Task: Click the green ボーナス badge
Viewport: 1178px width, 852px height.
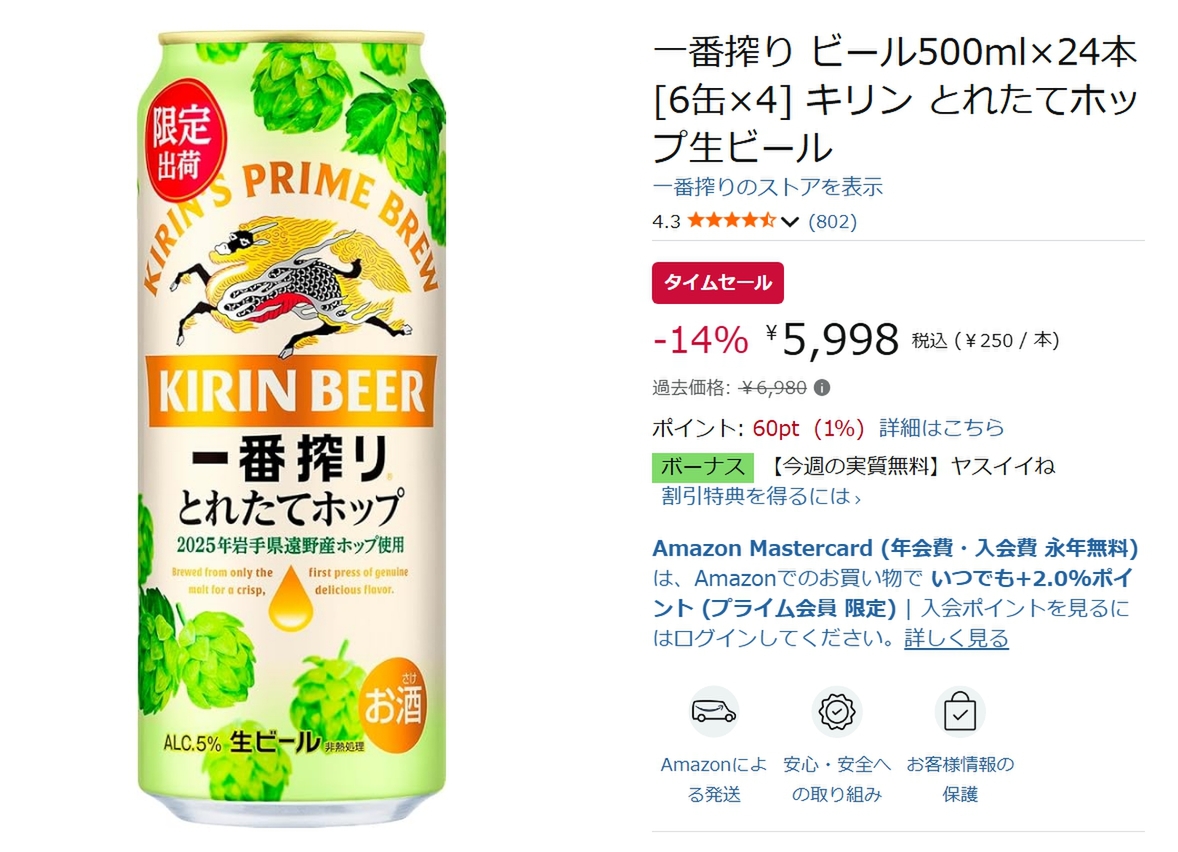Action: click(702, 467)
